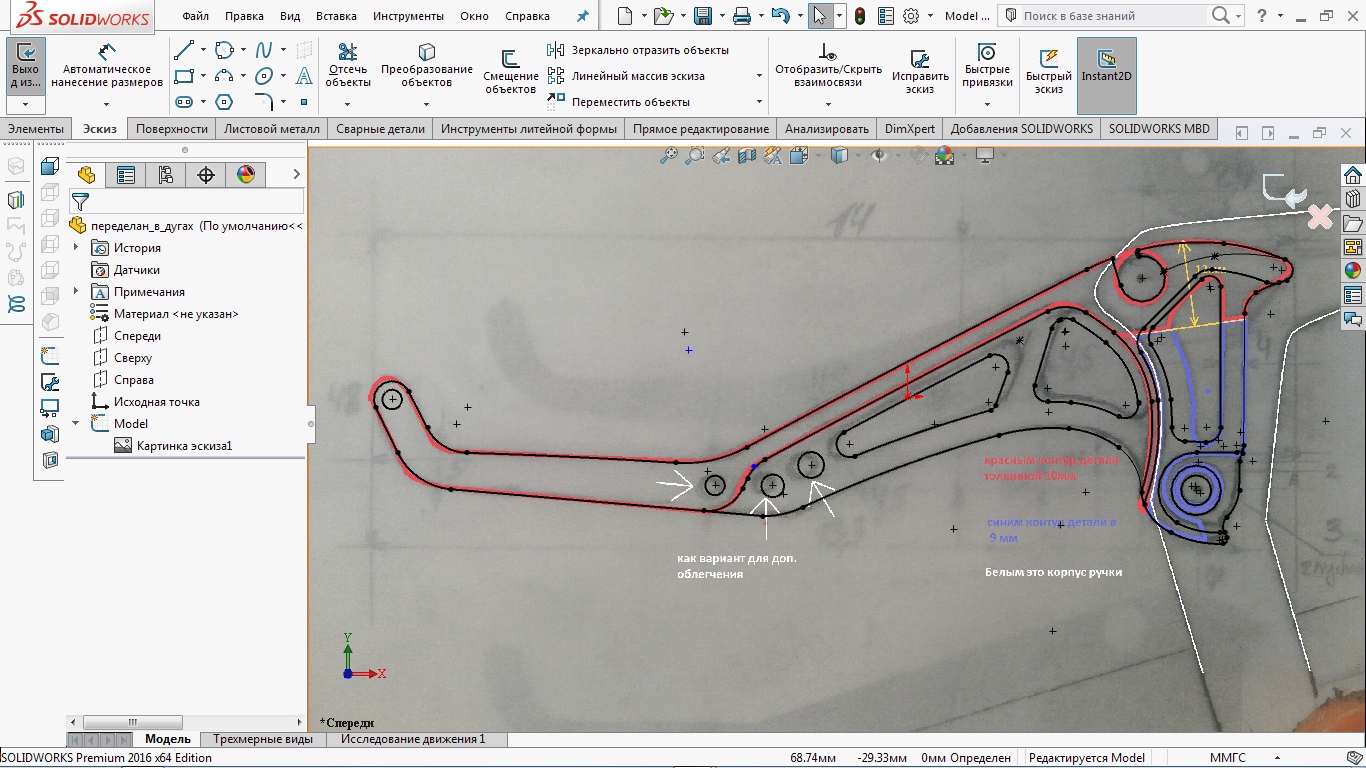The width and height of the screenshot is (1366, 768).
Task: Open the DisplayManager appearance tab
Action: 246,175
